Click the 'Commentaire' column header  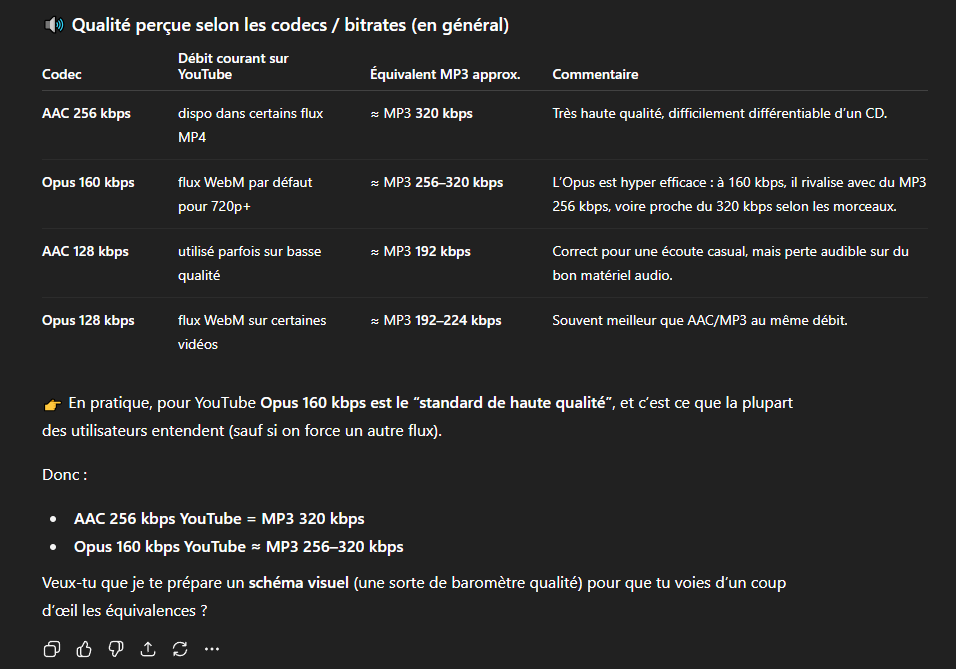(x=595, y=75)
